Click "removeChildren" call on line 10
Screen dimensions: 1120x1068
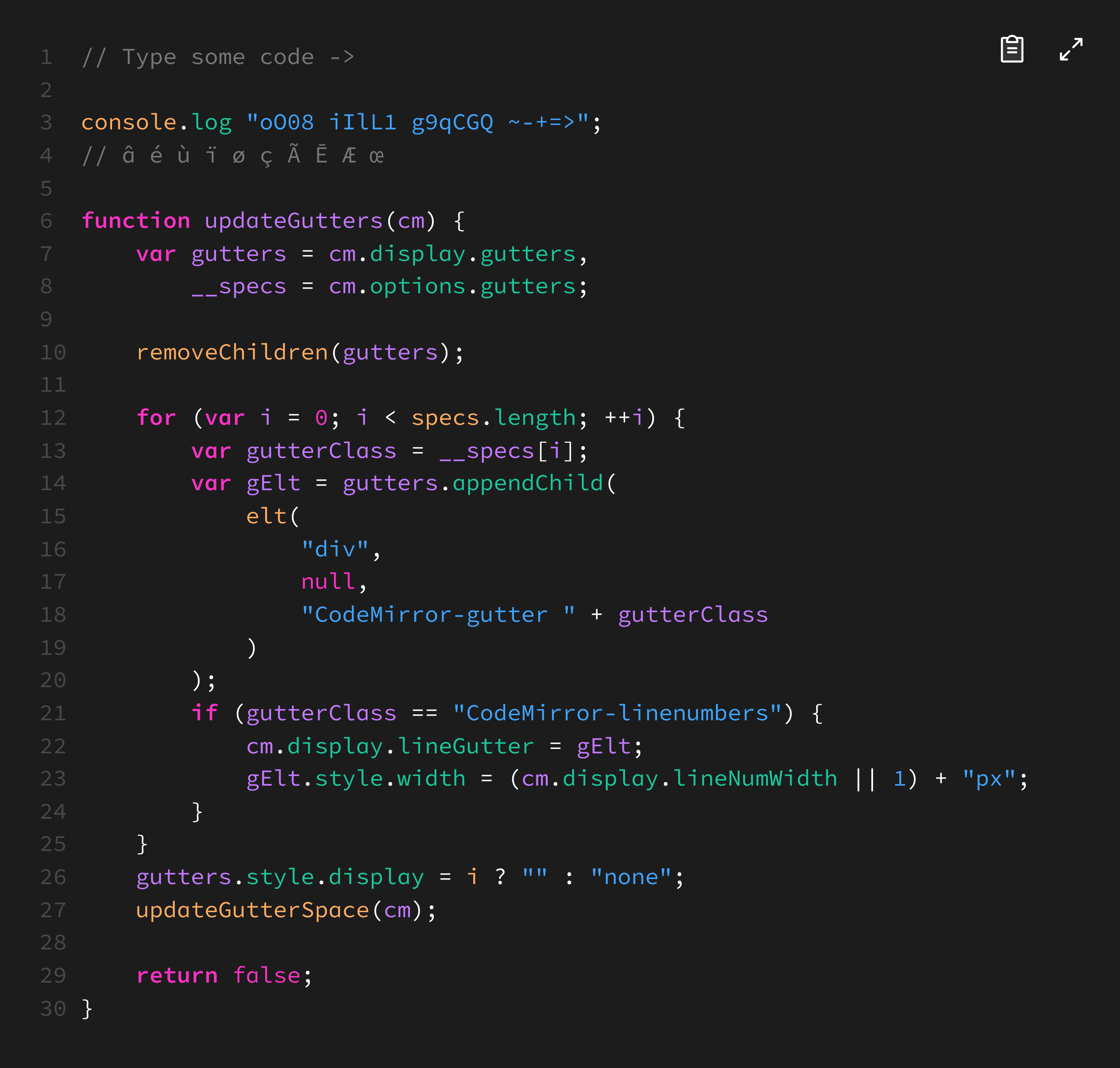232,352
